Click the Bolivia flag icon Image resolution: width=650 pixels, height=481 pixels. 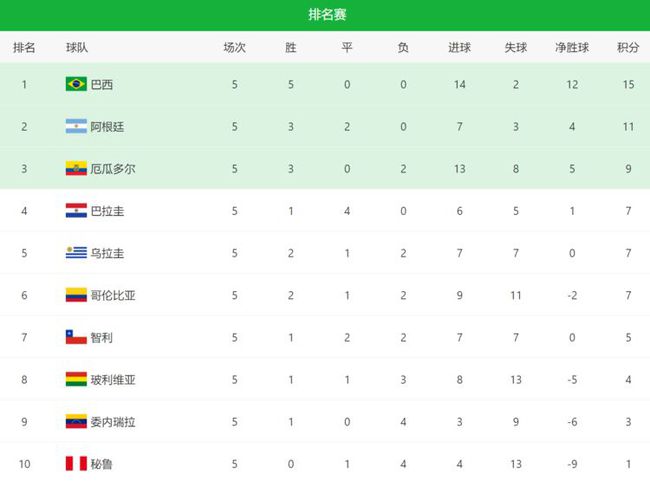(75, 379)
